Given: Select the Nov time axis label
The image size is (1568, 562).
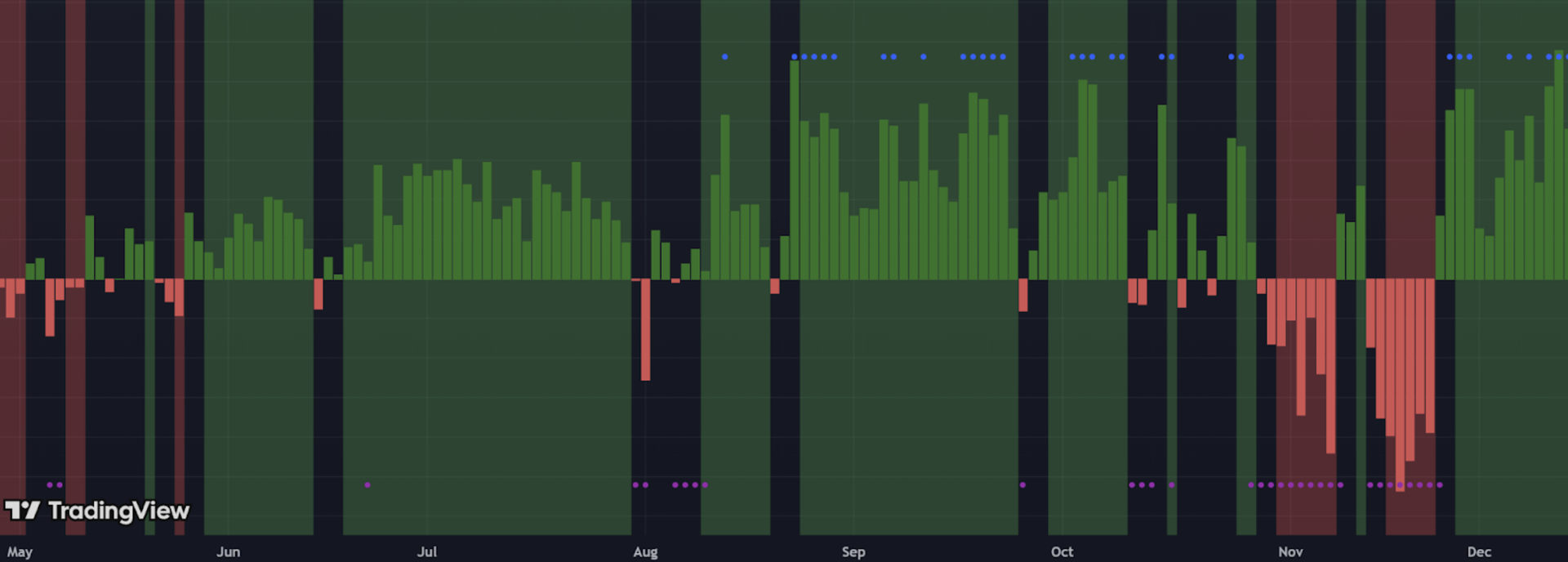Looking at the screenshot, I should (1290, 552).
